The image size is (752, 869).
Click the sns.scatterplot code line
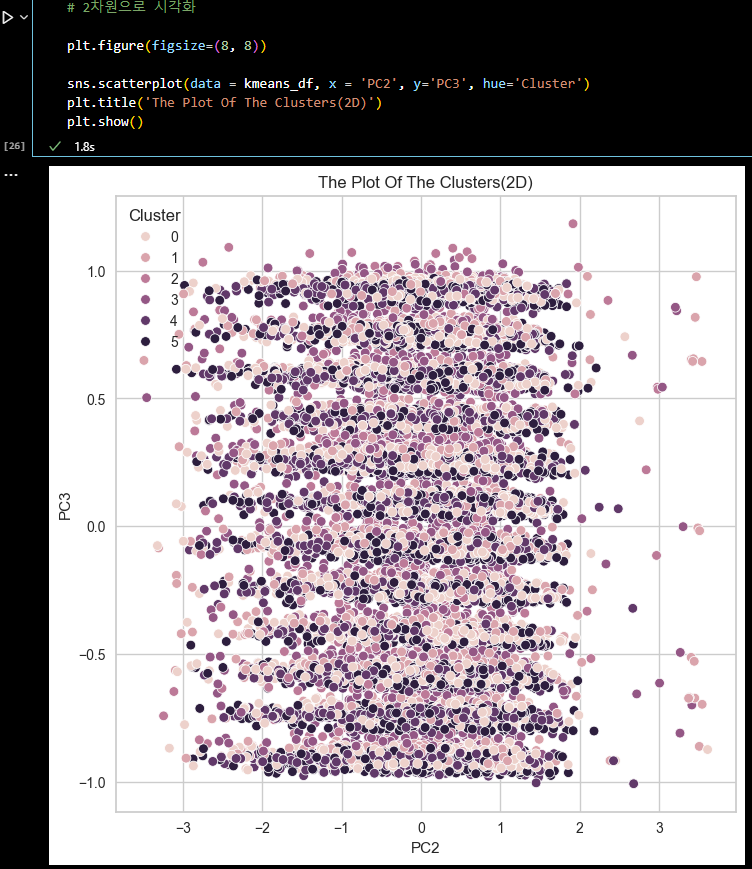click(328, 84)
